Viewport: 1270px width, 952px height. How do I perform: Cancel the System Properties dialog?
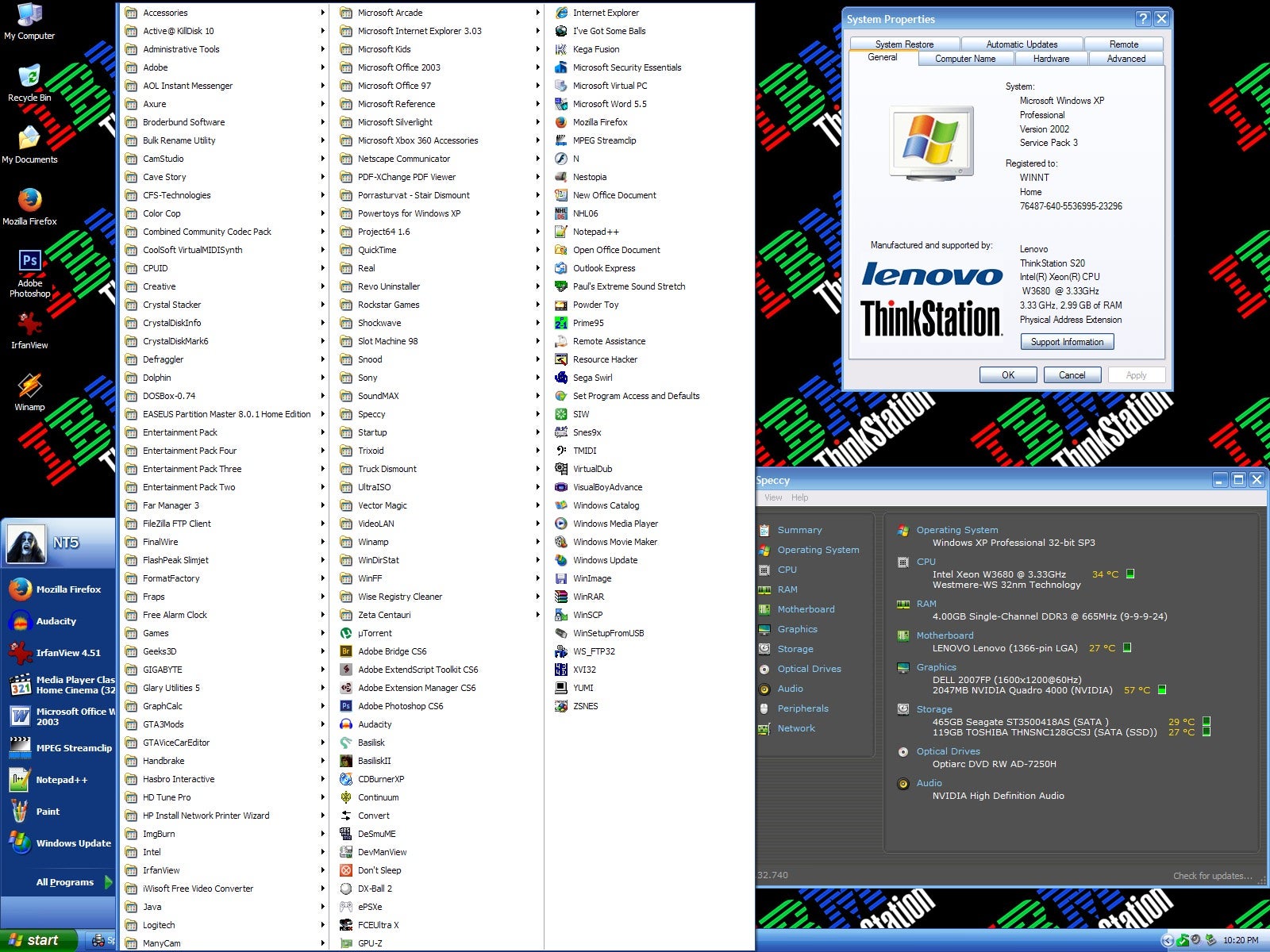pyautogui.click(x=1072, y=375)
